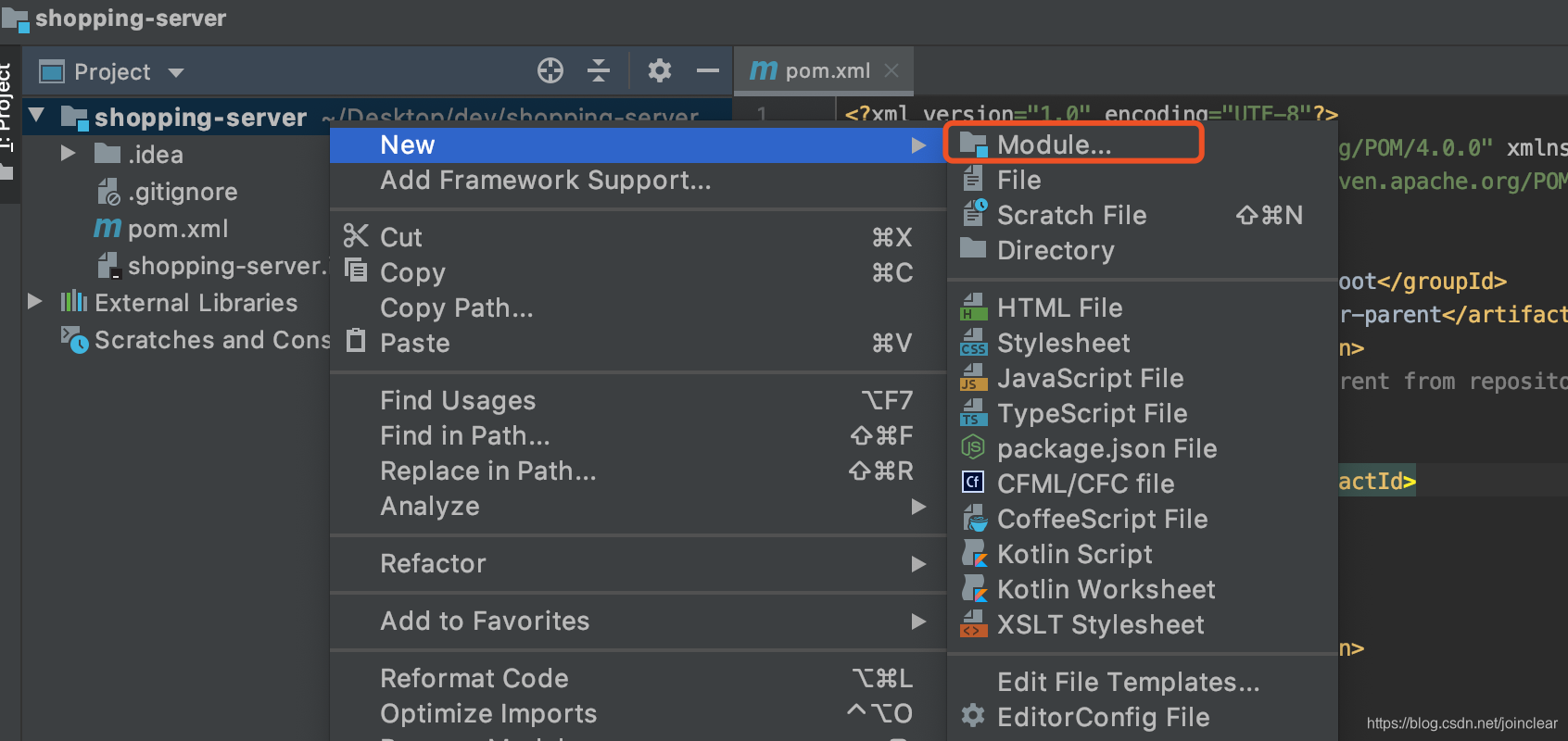Hide the Project panel with minus icon

coord(708,70)
